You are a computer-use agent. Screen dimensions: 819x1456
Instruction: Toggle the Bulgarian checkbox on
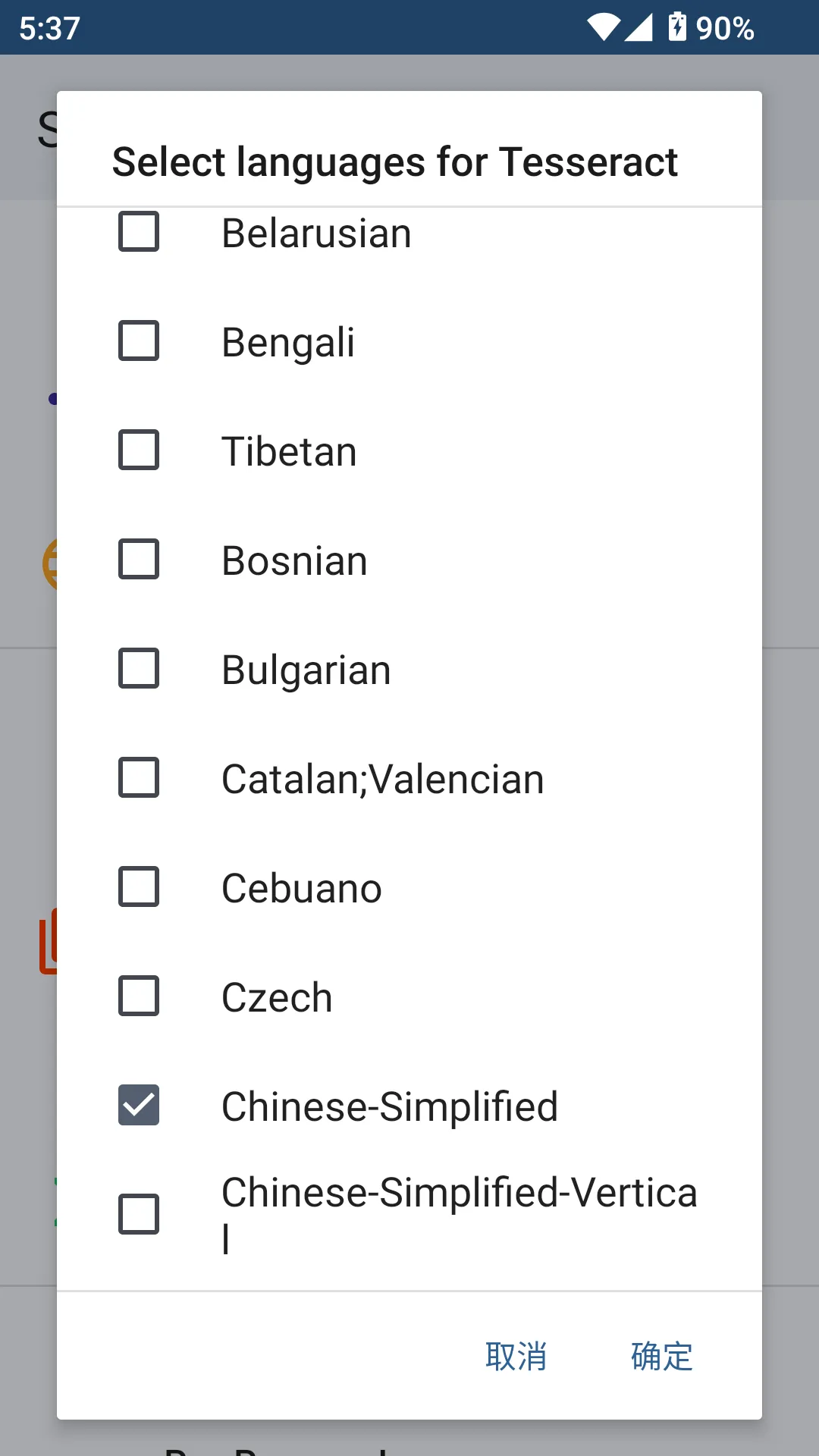[139, 668]
